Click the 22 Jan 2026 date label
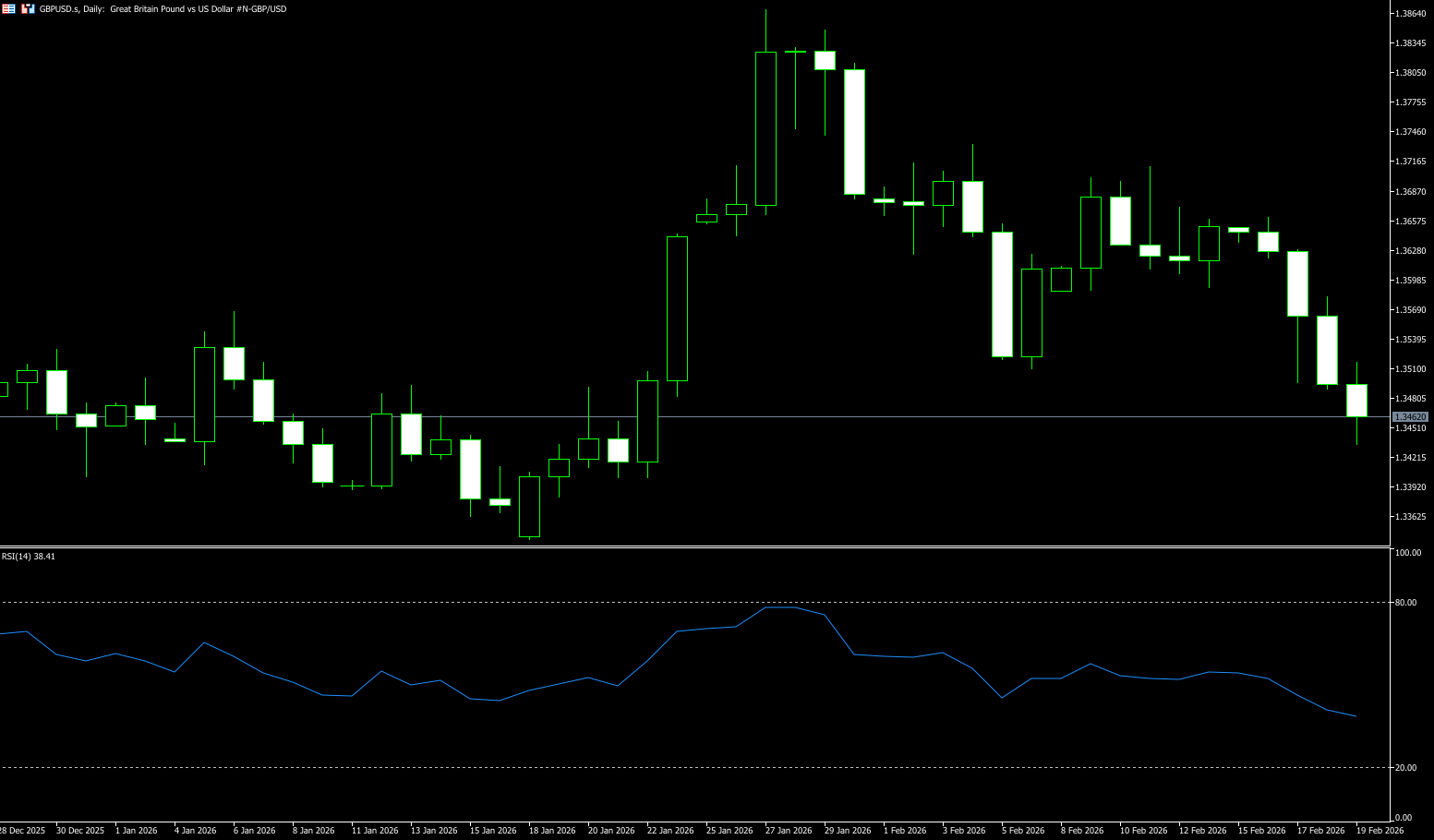Image resolution: width=1434 pixels, height=840 pixels. 670,831
